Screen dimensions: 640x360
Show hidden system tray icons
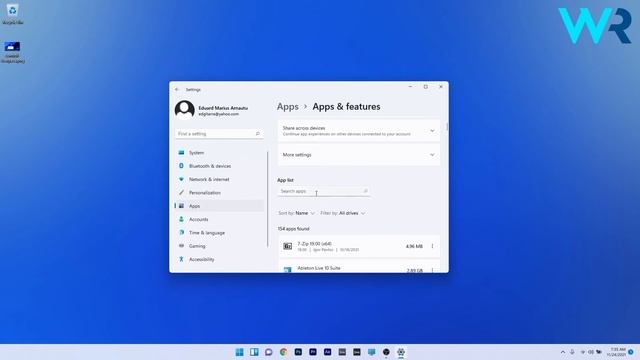point(563,352)
